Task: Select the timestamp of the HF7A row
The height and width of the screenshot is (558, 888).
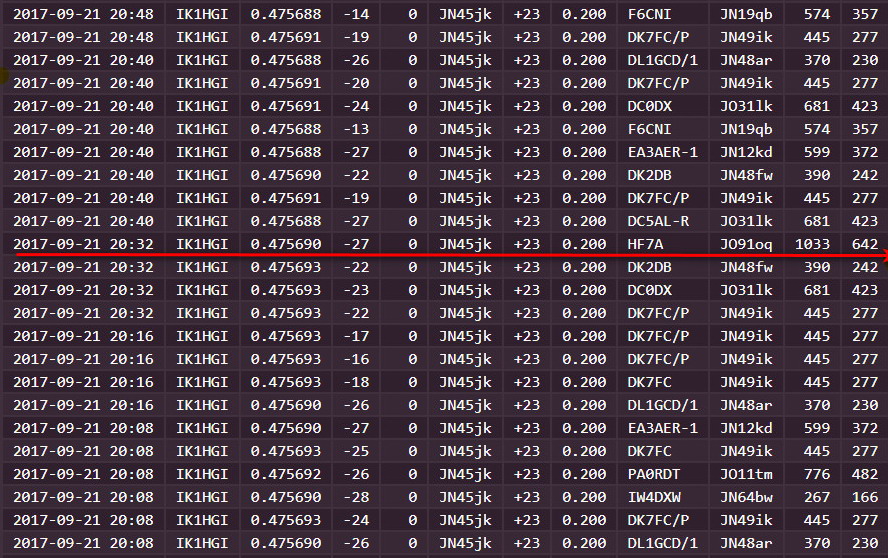Action: (x=83, y=244)
